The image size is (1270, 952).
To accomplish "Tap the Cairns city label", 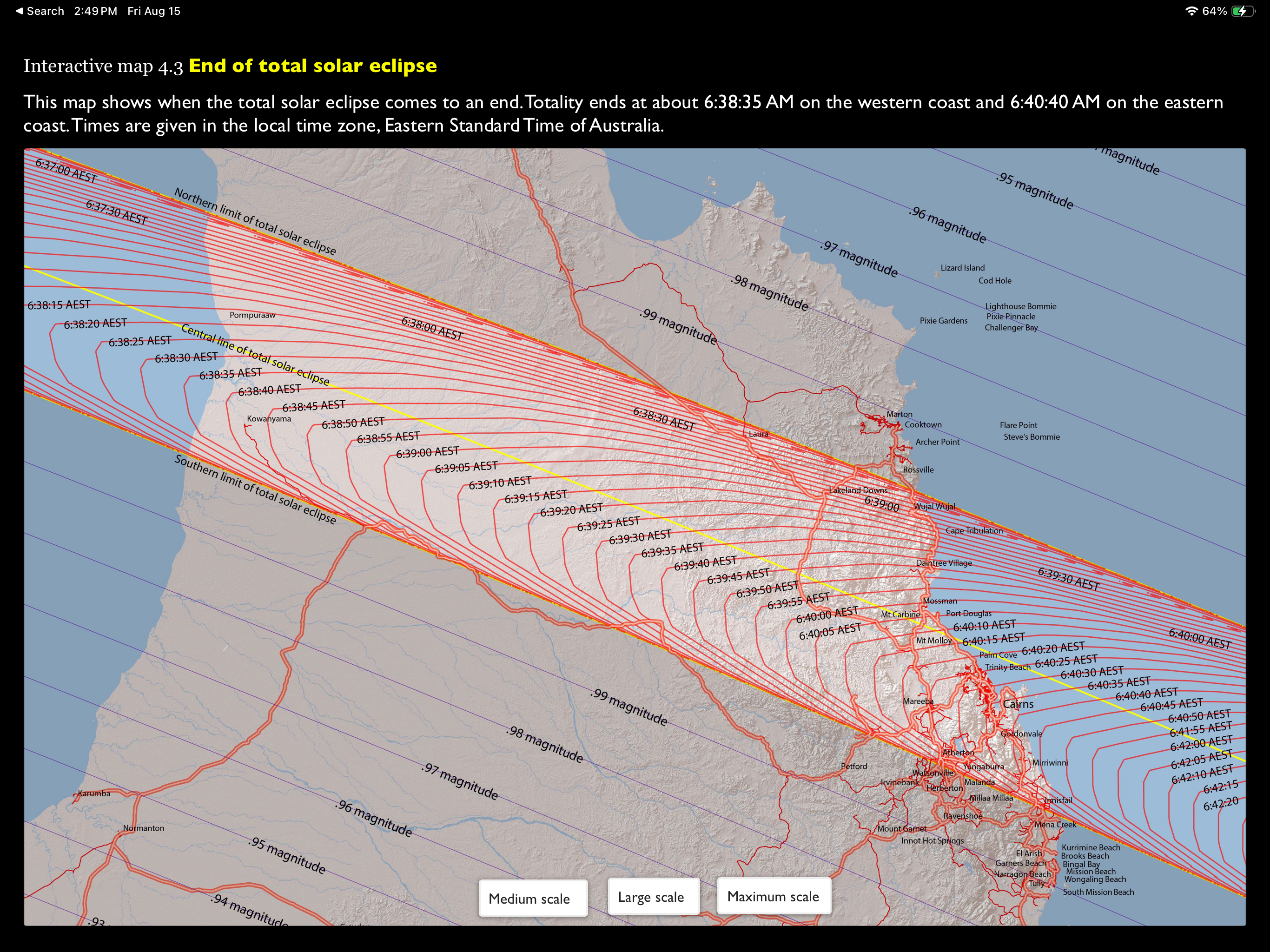I will click(x=1018, y=705).
